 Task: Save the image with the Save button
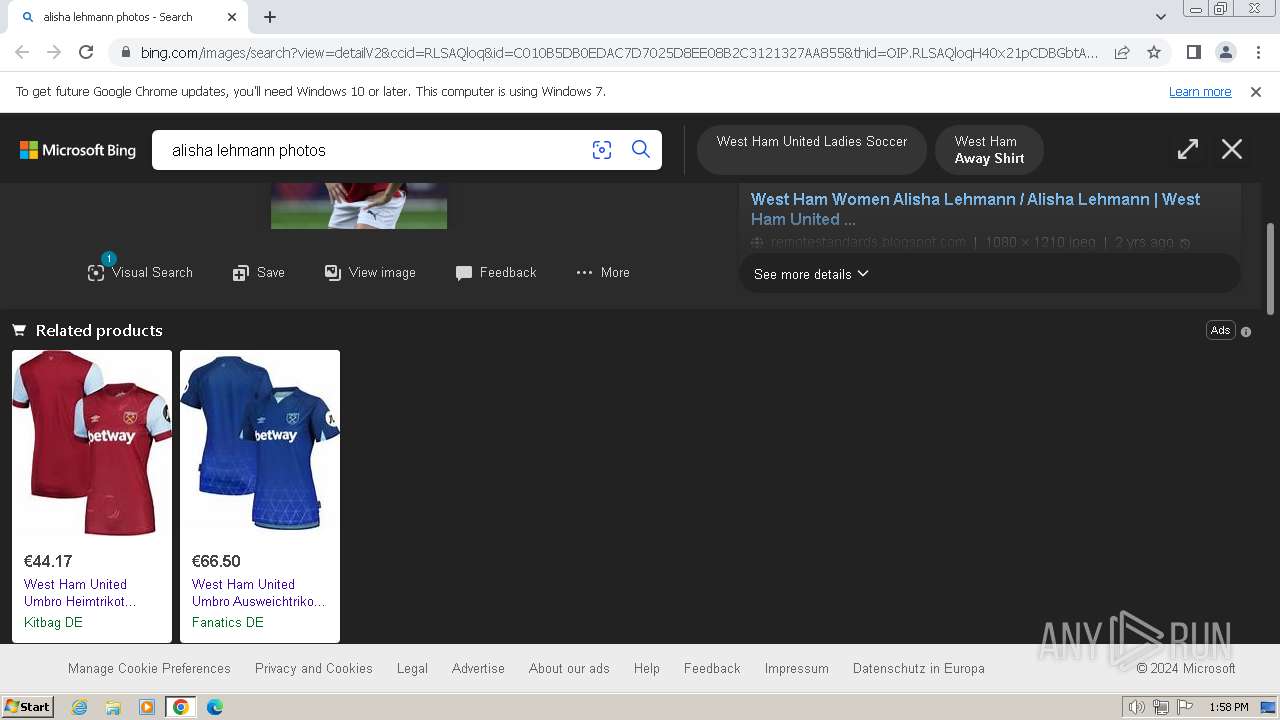[259, 272]
